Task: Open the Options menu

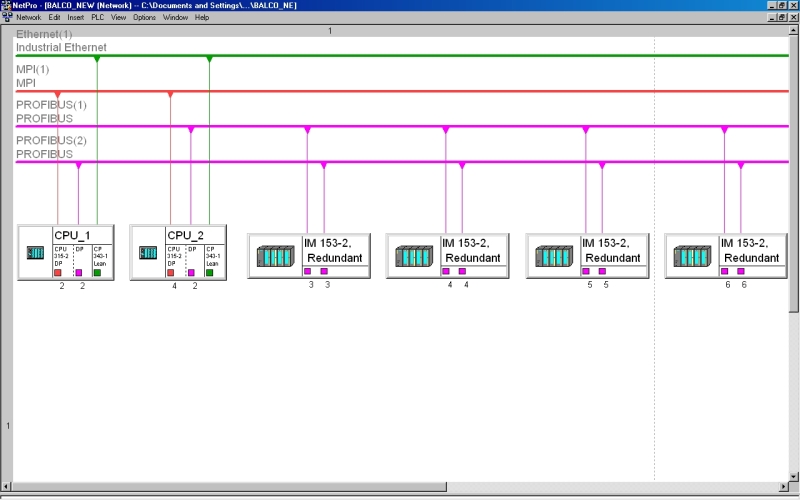Action: (x=144, y=17)
